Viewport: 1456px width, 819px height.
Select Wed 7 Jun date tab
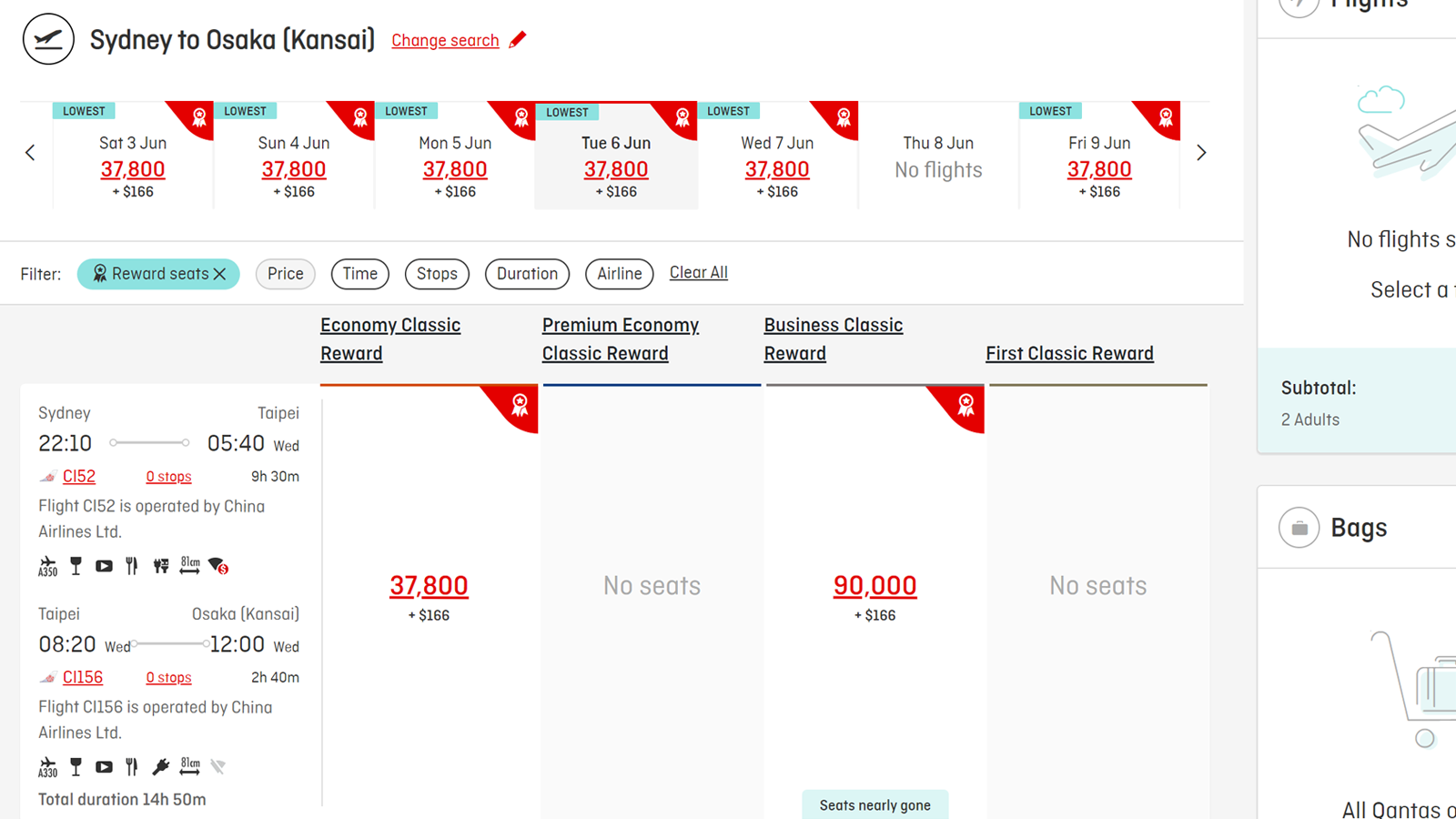click(x=777, y=156)
